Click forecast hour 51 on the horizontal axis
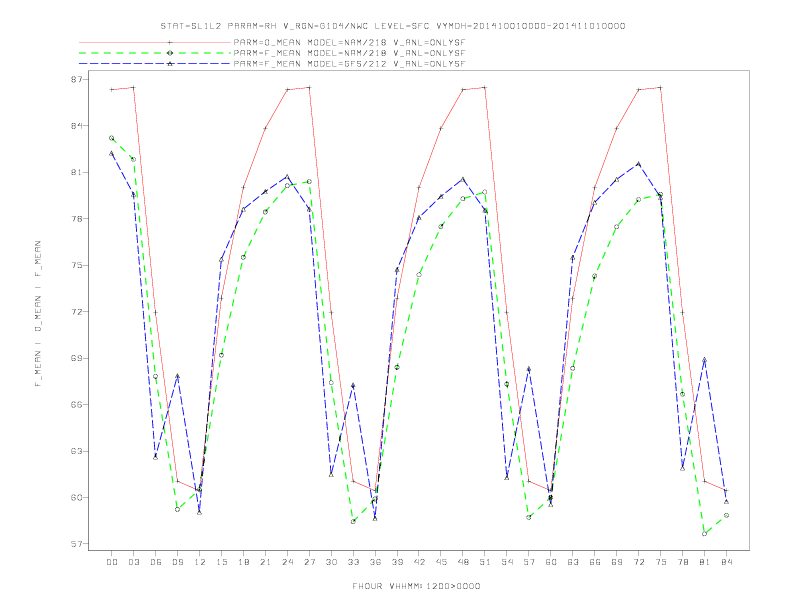The image size is (792, 612). (485, 562)
